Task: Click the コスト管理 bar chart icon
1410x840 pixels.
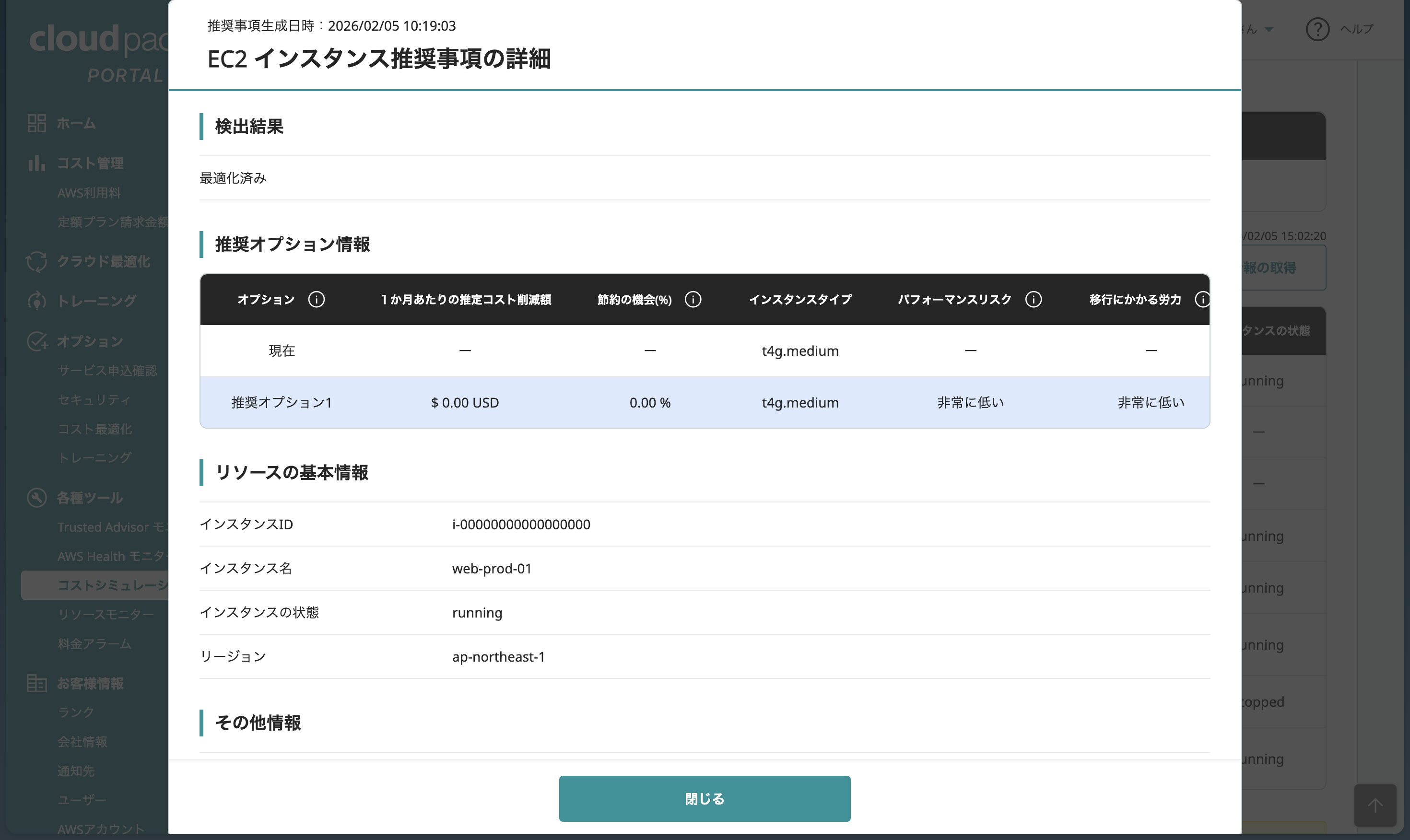Action: (x=37, y=163)
